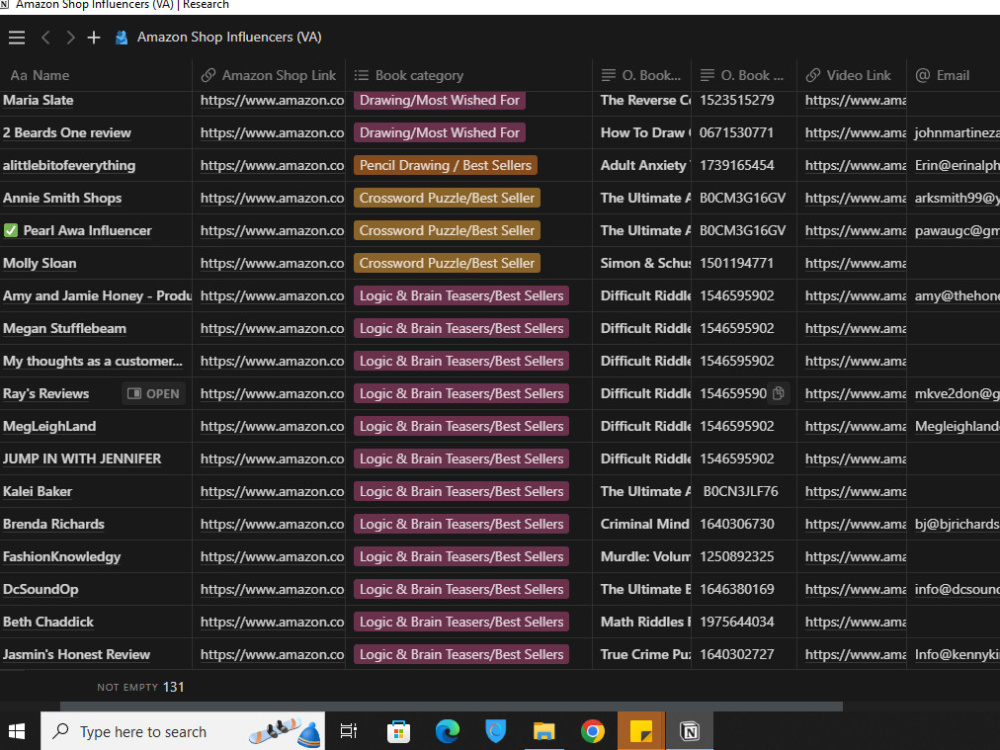1000x750 pixels.
Task: Select Pencil Drawing / Best Sellers tag
Action: click(445, 165)
